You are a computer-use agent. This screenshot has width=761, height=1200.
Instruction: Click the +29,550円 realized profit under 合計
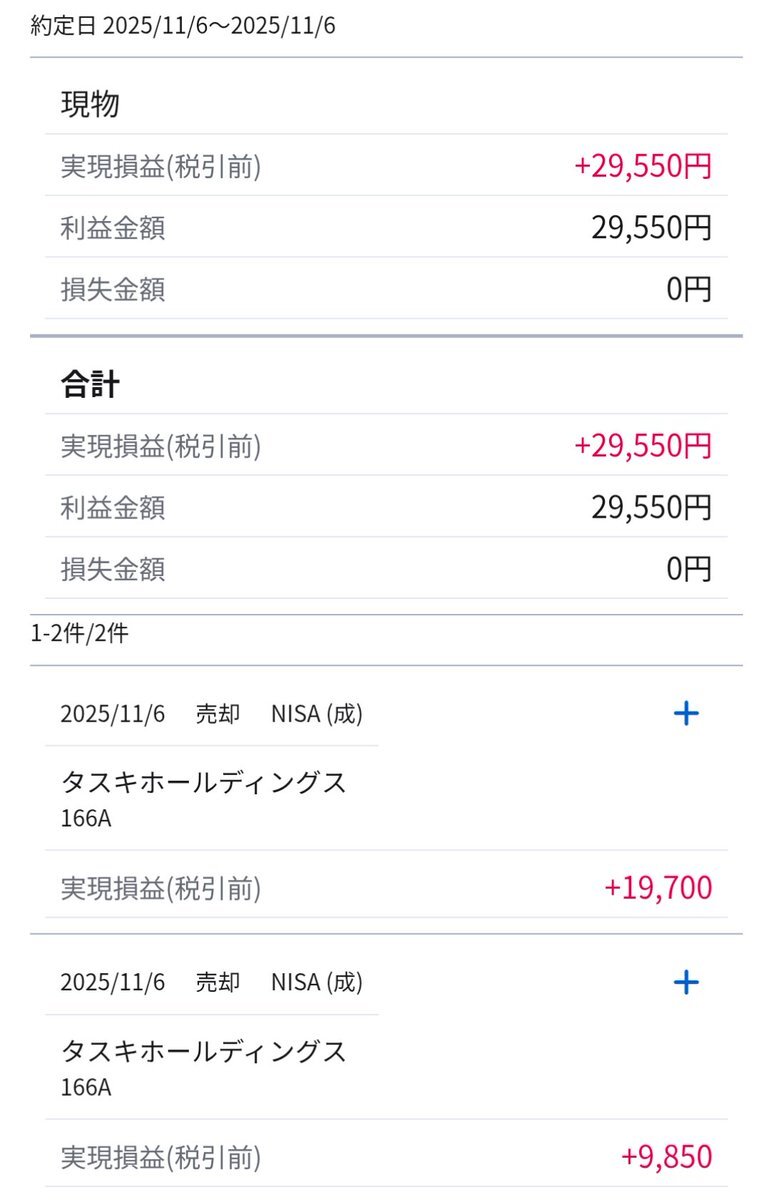point(643,446)
